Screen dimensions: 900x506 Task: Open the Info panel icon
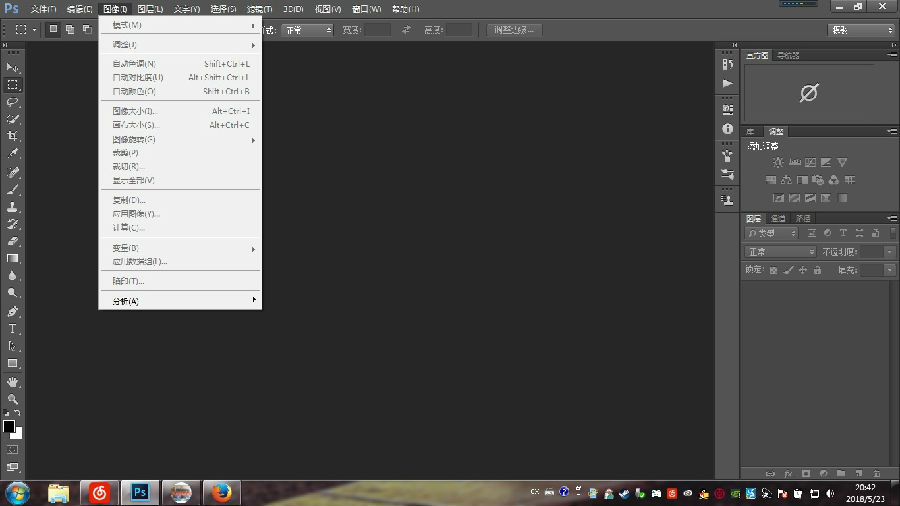coord(727,129)
